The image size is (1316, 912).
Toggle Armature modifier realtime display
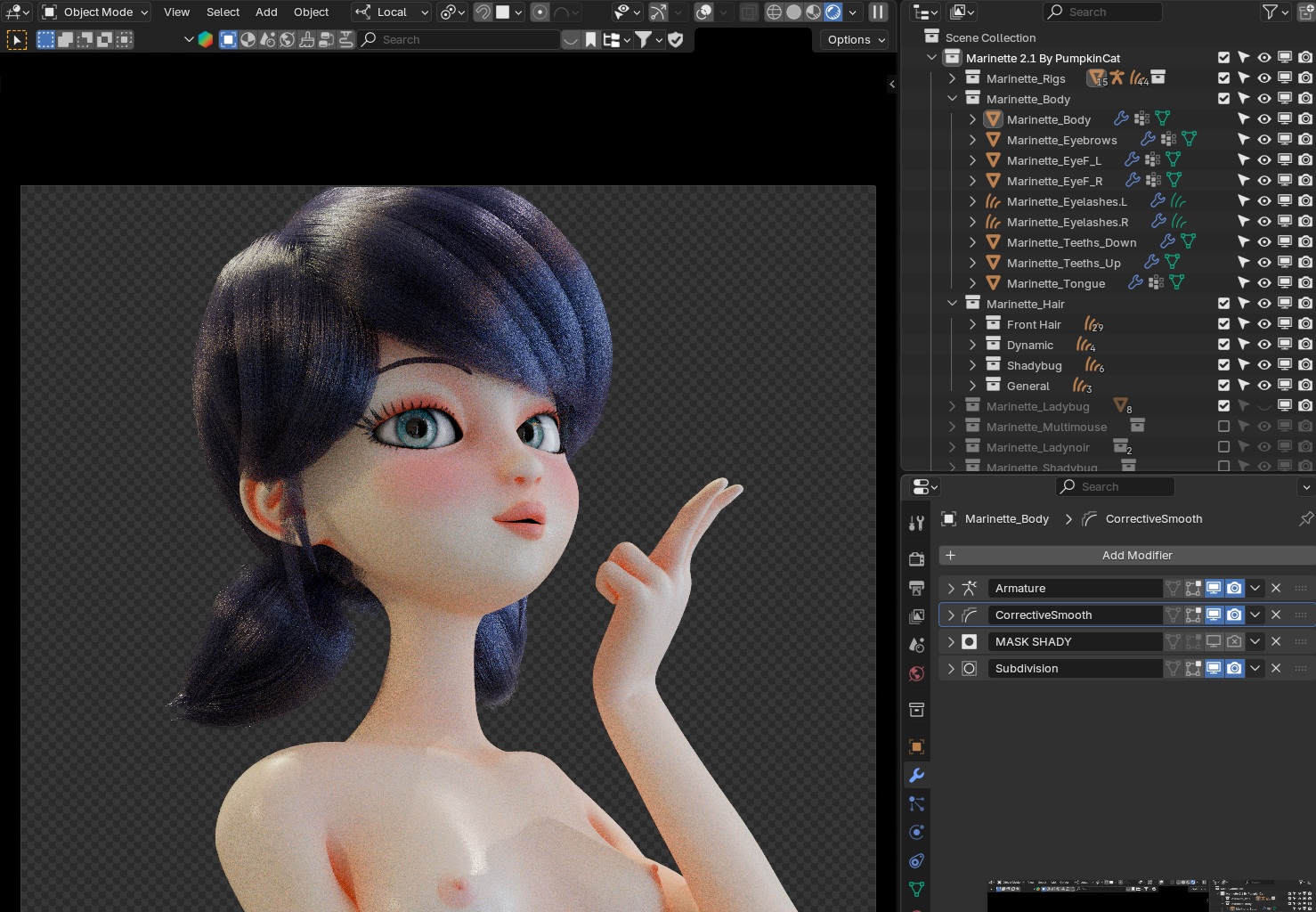click(x=1214, y=588)
